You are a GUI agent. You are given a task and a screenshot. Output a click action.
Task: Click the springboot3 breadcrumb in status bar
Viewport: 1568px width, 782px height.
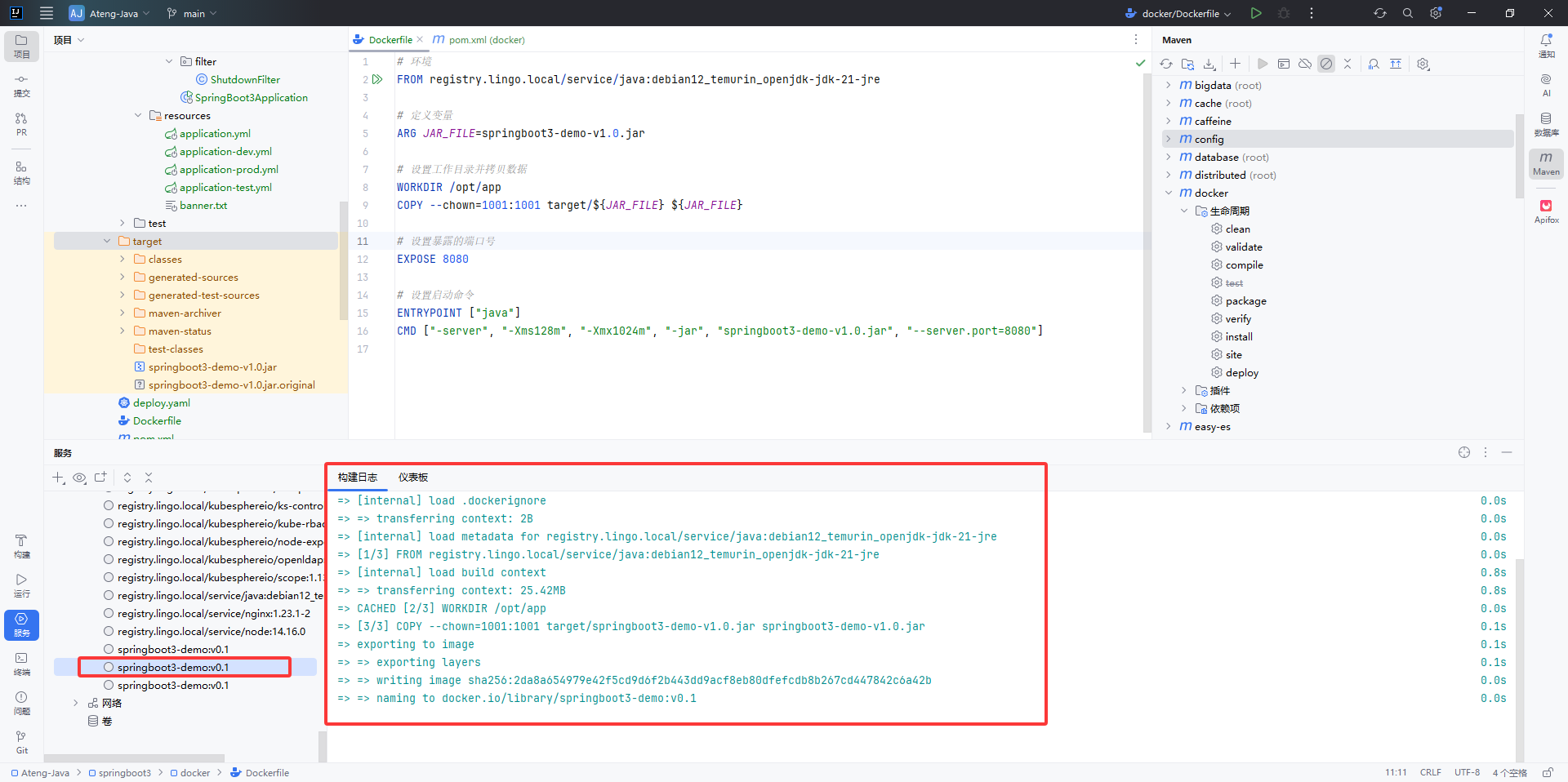click(x=123, y=772)
